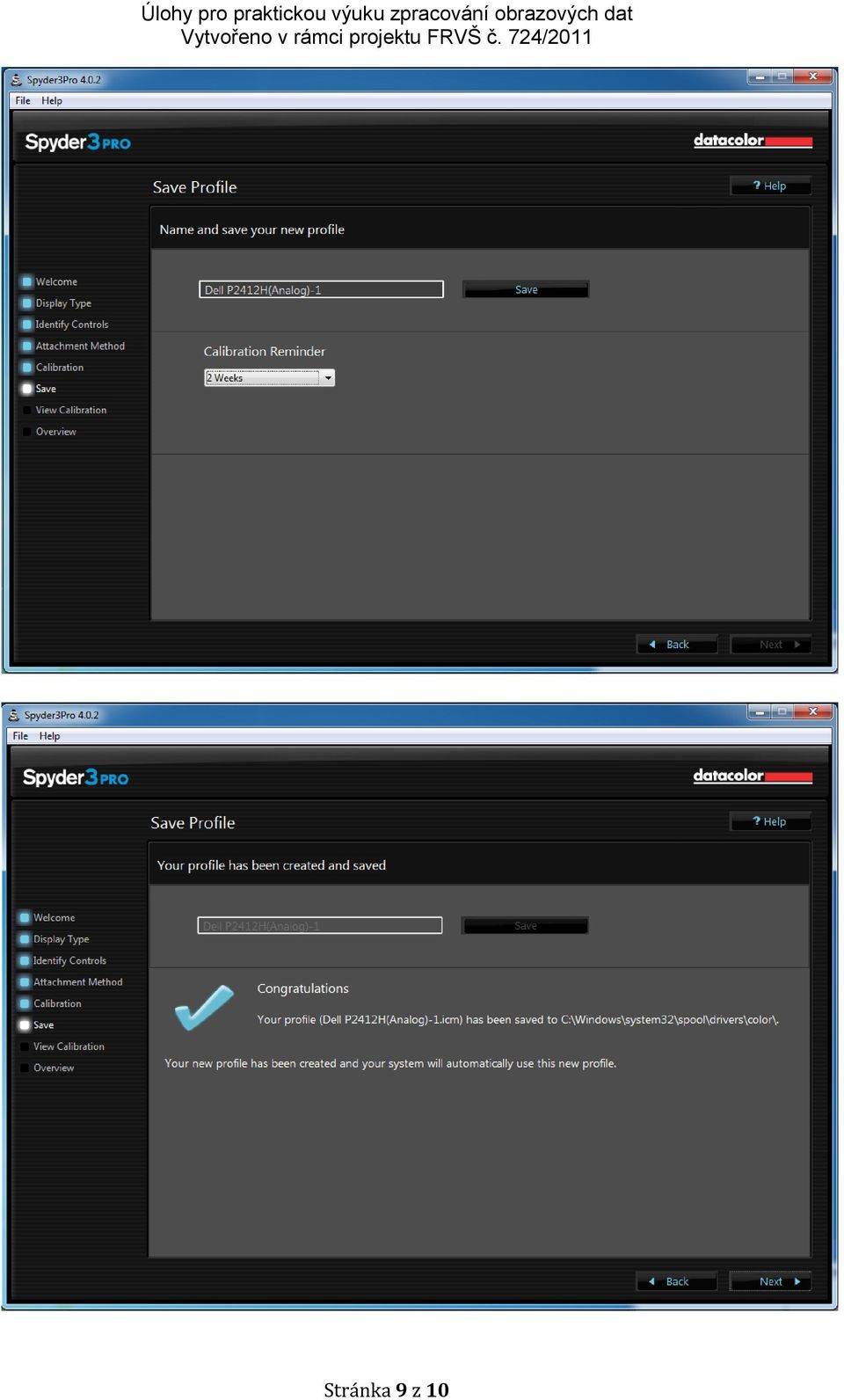This screenshot has height=1400, width=844.
Task: Click 'Your profile has been created and saved' text
Action: pyautogui.click(x=271, y=865)
